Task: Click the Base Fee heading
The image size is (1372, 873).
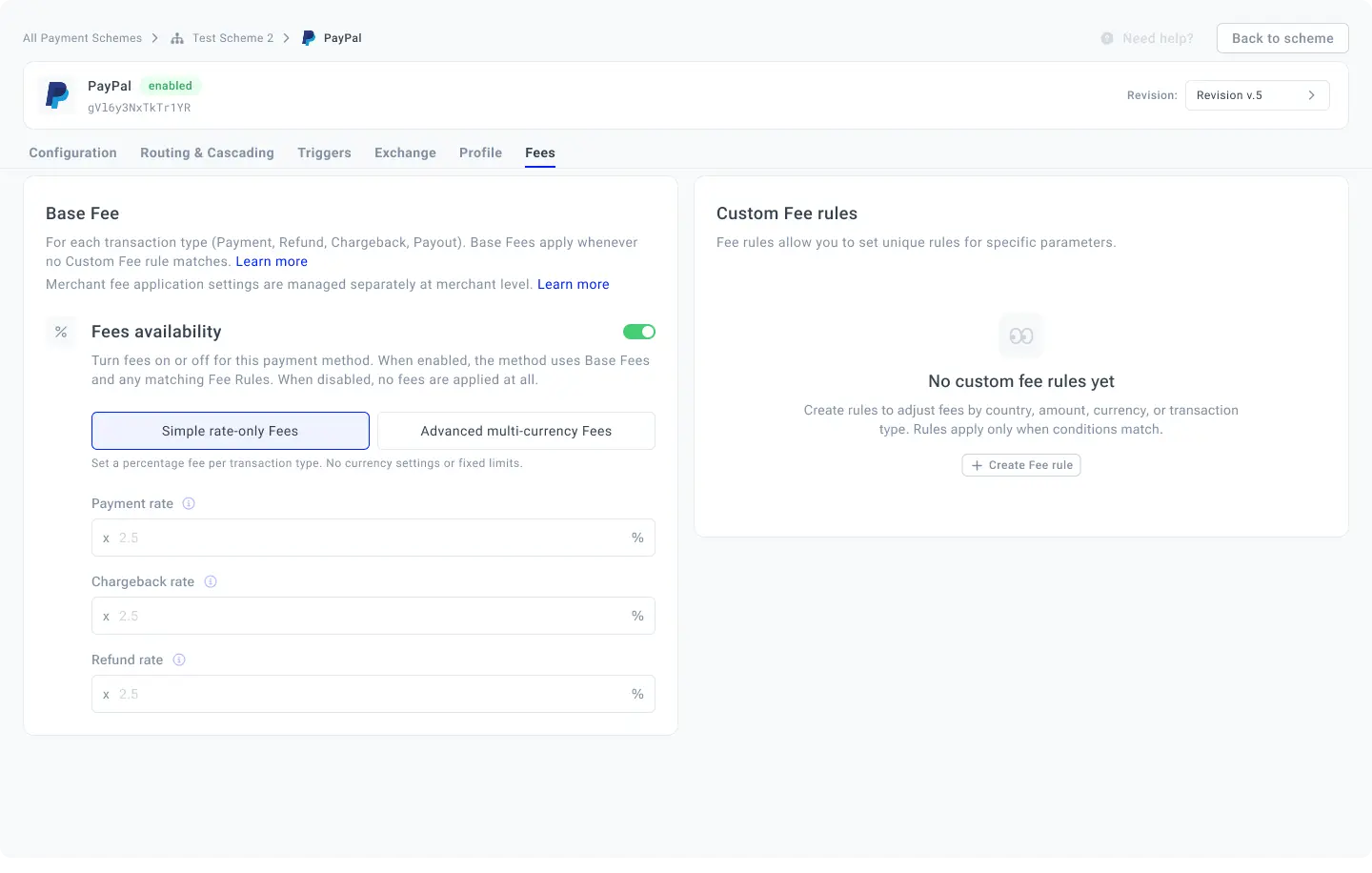Action: 83,213
